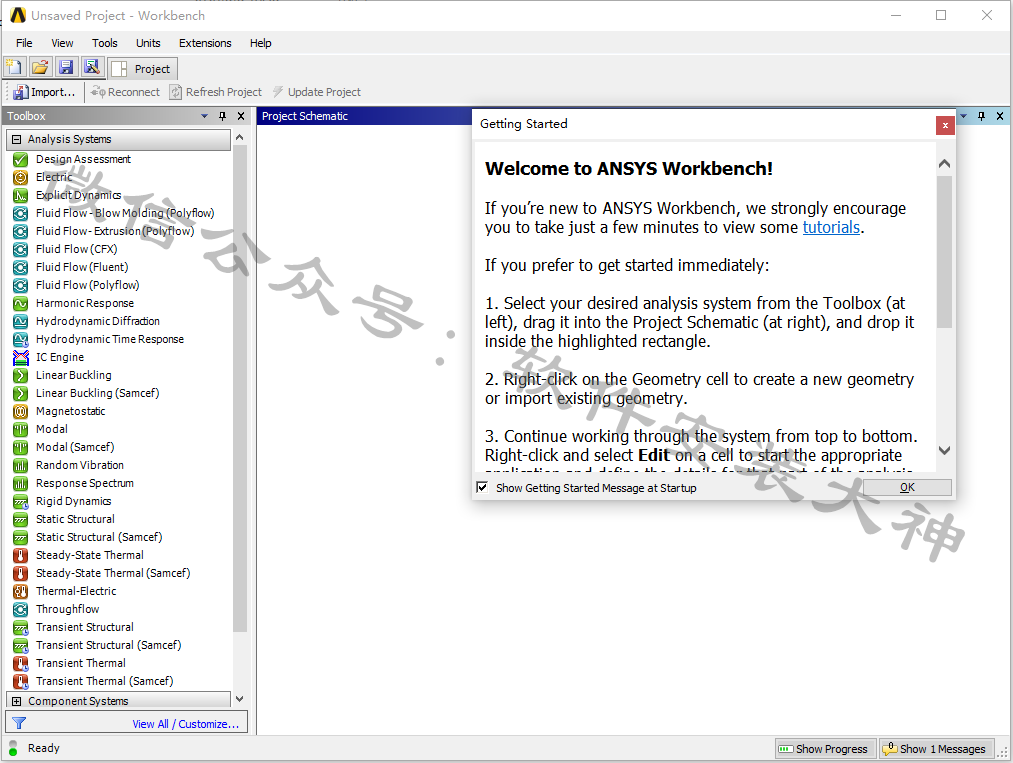Click the OK button in Getting Started
The width and height of the screenshot is (1013, 763).
(907, 487)
